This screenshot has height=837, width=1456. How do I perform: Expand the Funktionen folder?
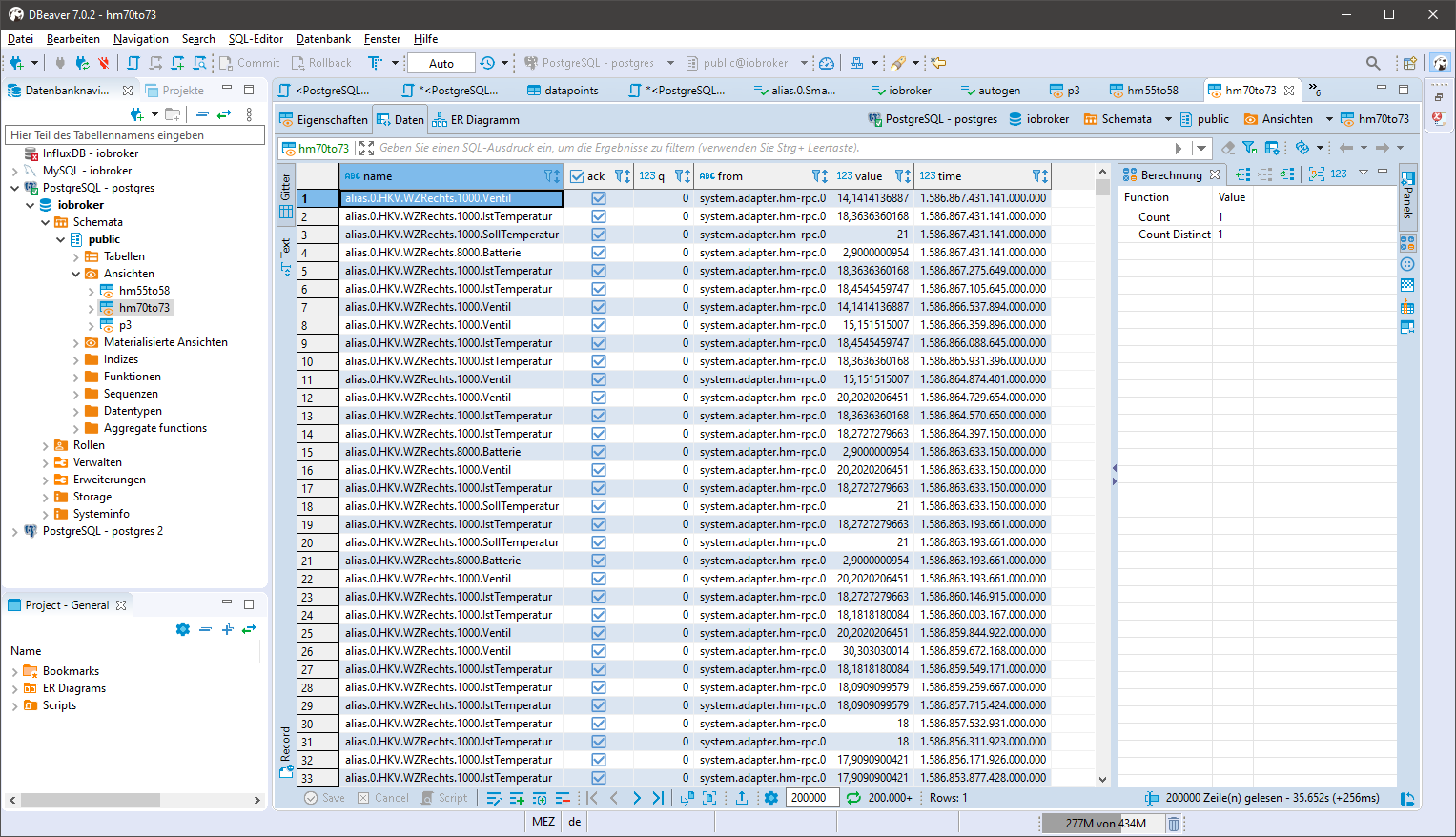[75, 377]
